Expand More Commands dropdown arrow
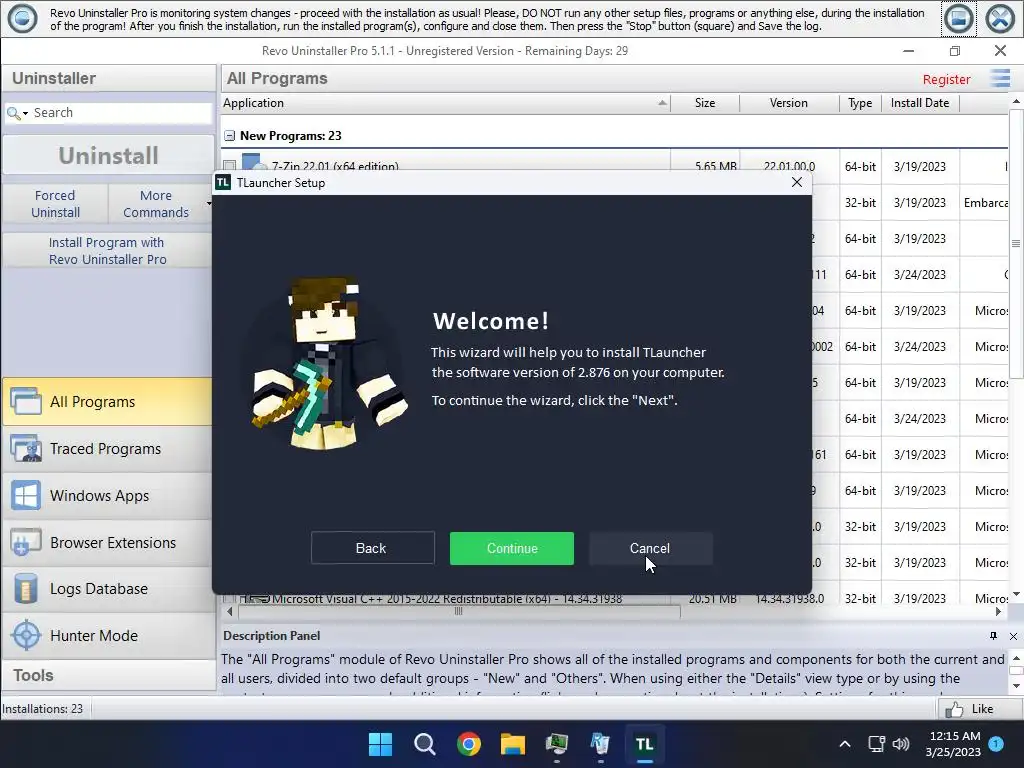The width and height of the screenshot is (1024, 768). [x=209, y=204]
